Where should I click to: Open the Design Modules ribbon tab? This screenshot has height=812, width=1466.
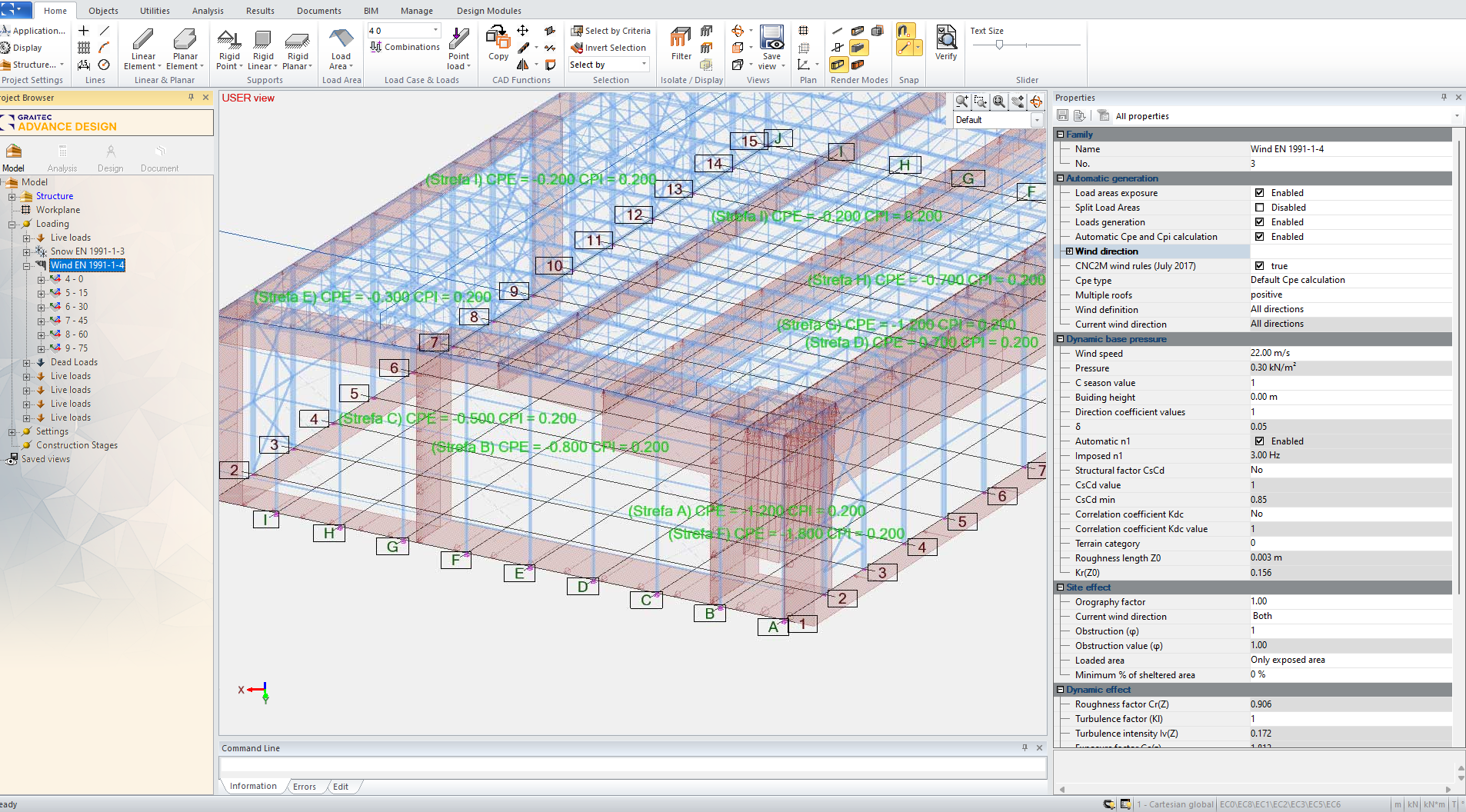488,11
